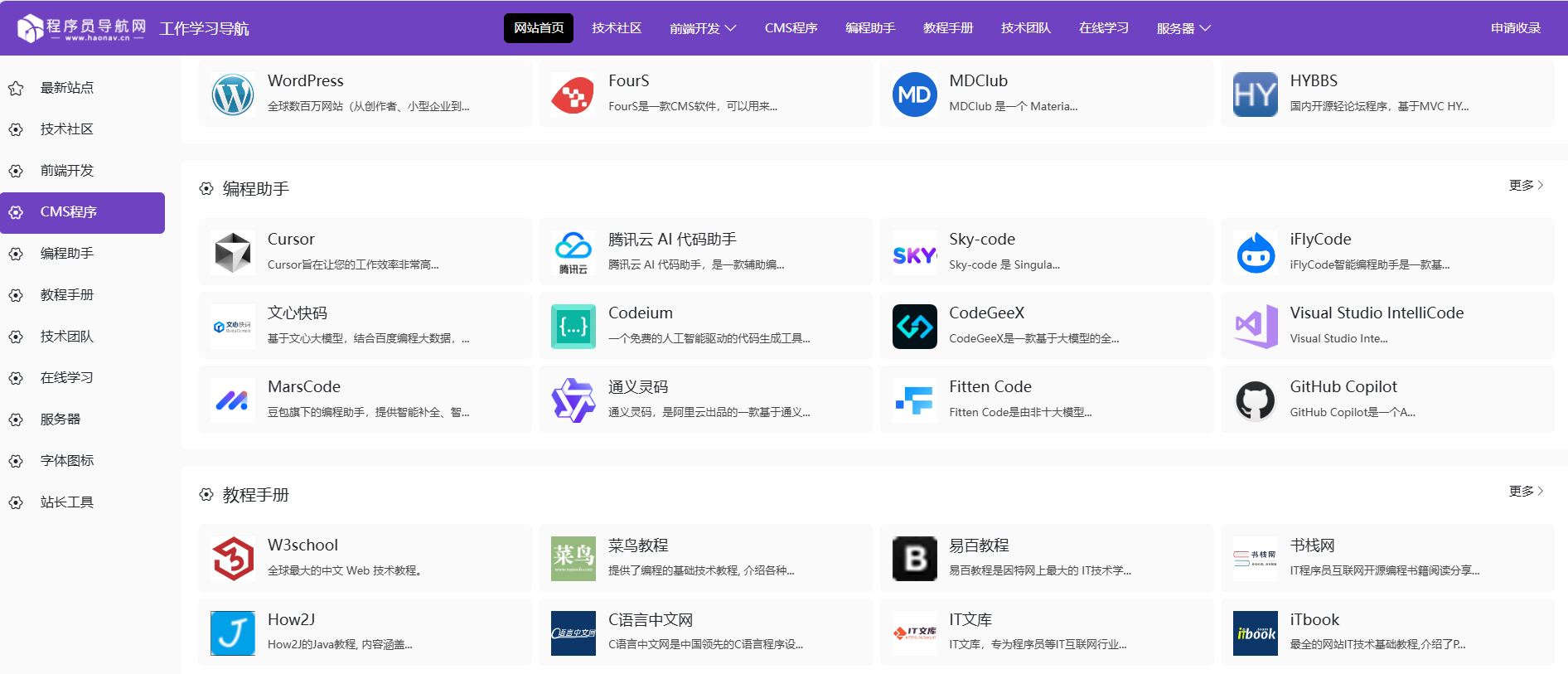
Task: Click the HYBBS HY logo icon
Action: pos(1256,95)
